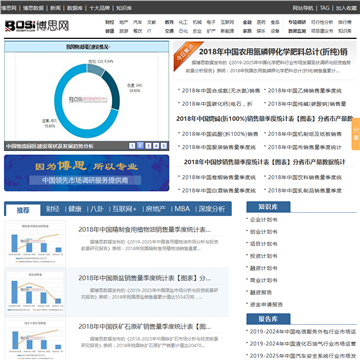360x360 pixels.
Task: Open 项目计划书 in the 知识库 sidebar
Action: coord(264,244)
